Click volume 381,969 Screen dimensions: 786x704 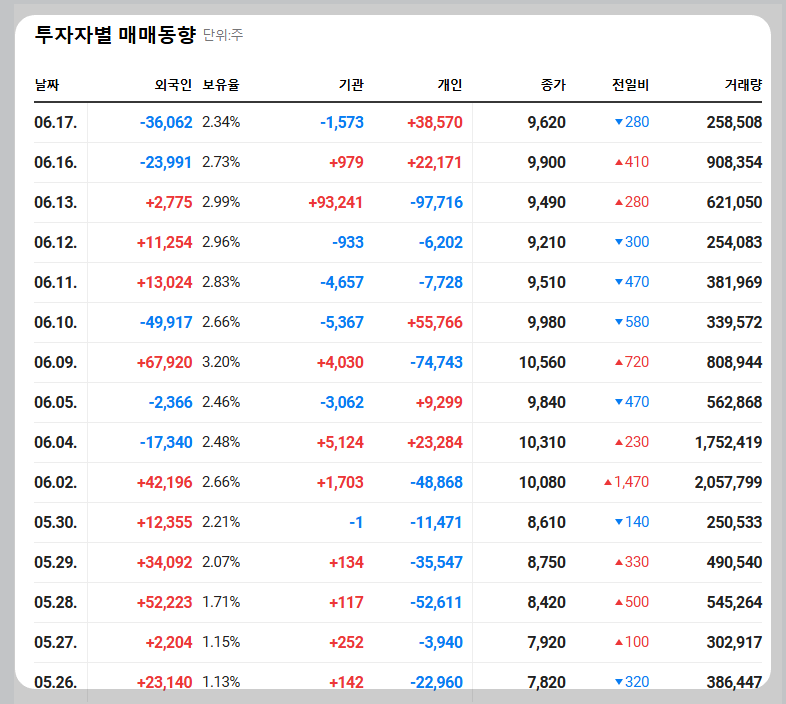[734, 283]
